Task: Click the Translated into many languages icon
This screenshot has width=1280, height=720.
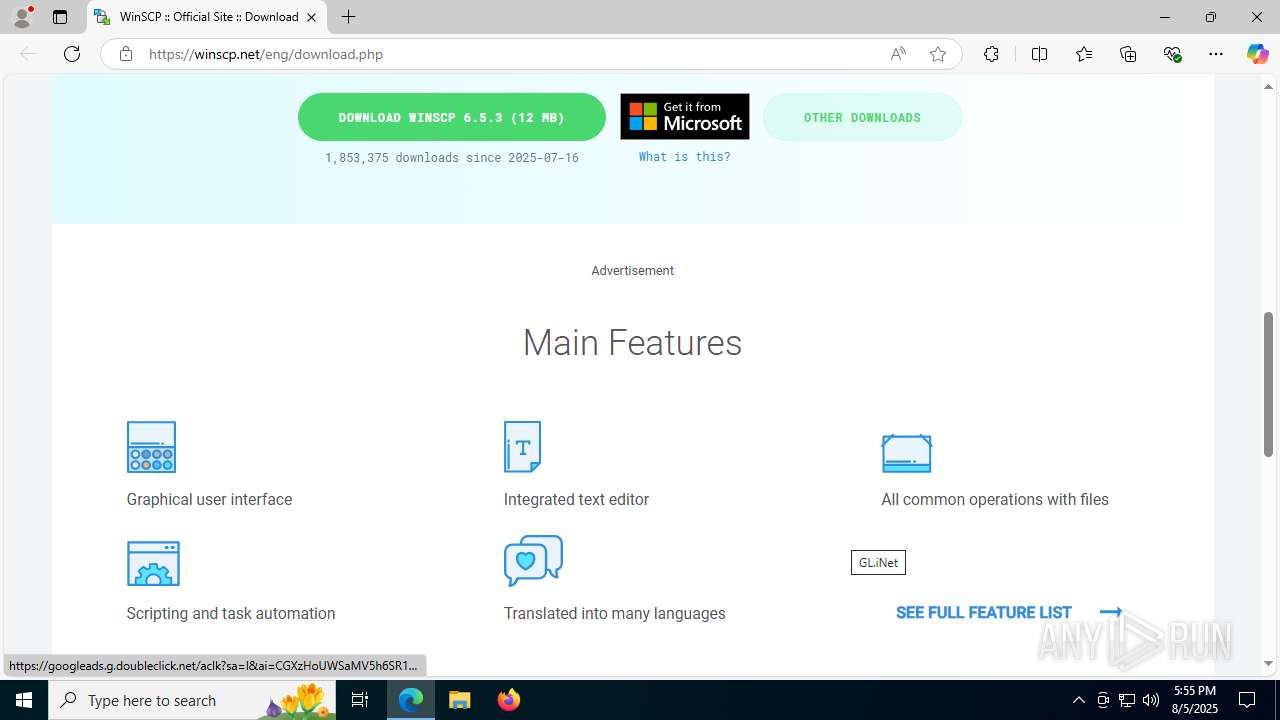Action: 533,560
